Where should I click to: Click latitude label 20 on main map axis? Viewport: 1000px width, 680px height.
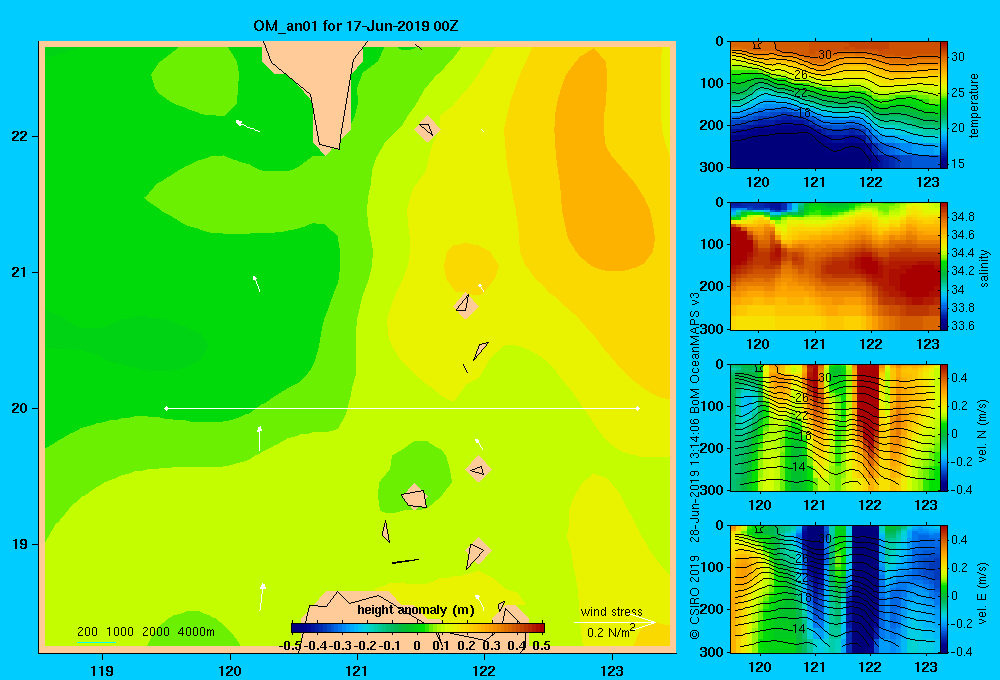20,408
